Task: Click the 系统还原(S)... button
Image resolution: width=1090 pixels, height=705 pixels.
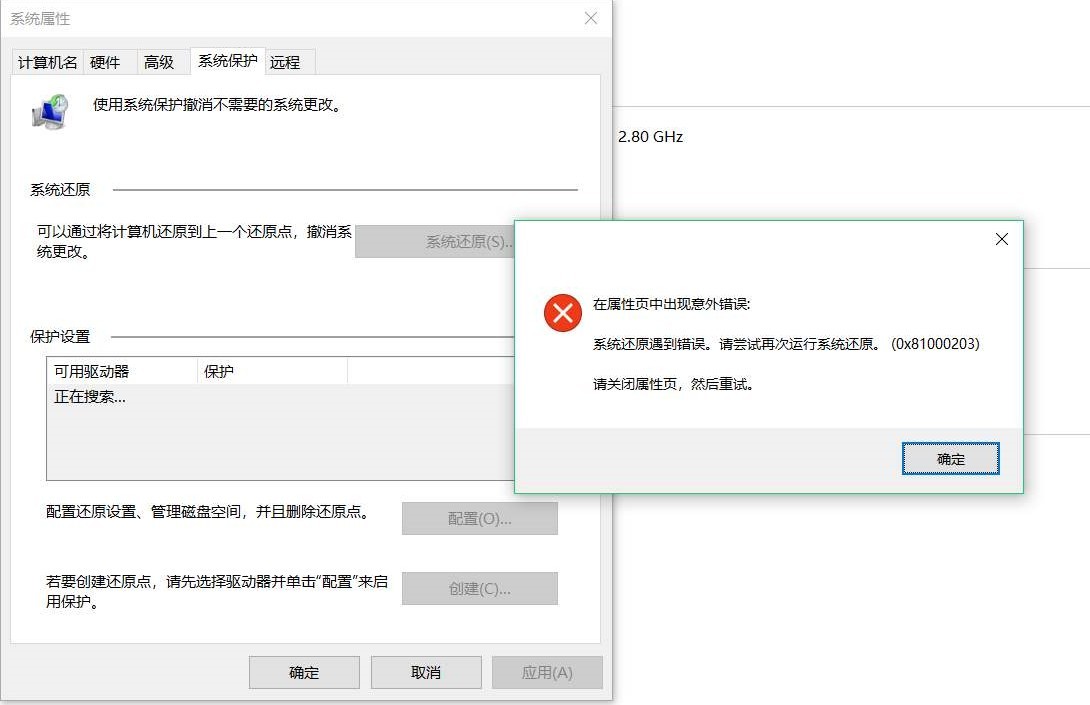Action: [435, 242]
